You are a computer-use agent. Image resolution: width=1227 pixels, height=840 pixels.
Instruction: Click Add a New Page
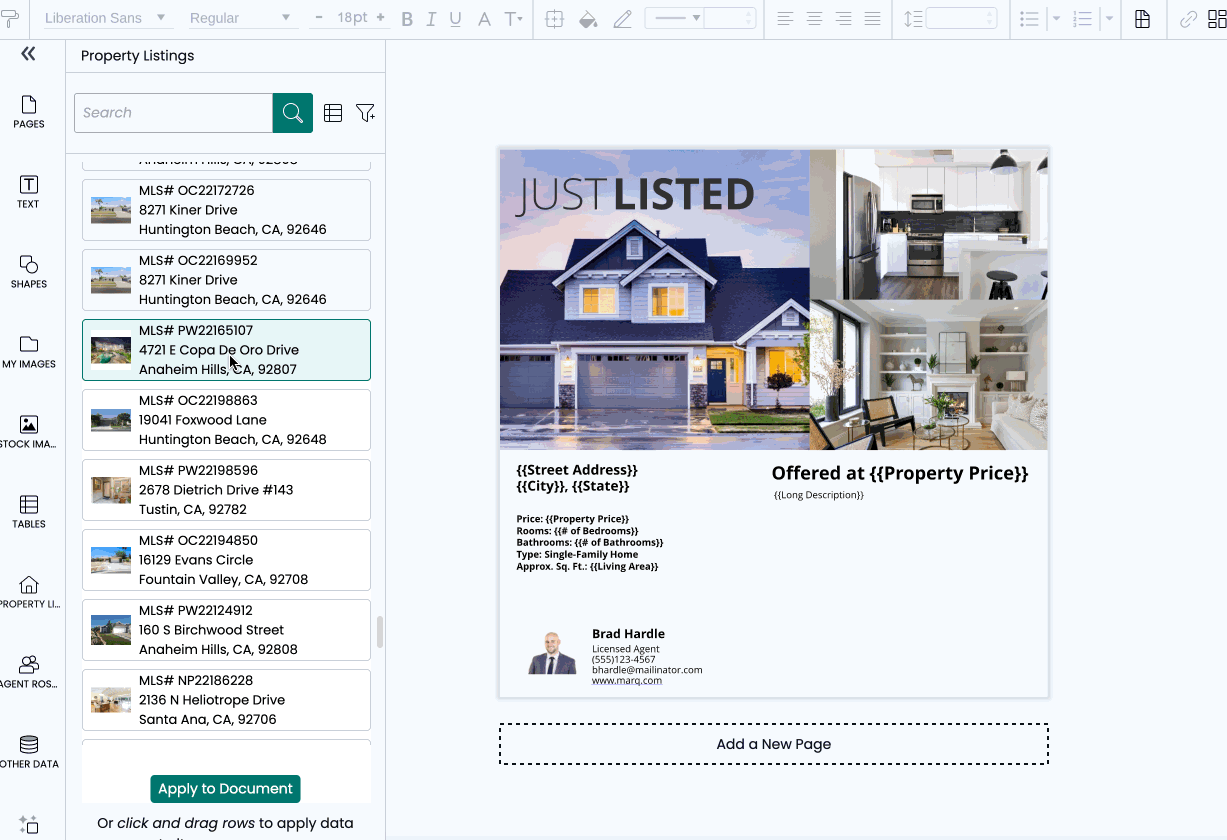pyautogui.click(x=774, y=744)
